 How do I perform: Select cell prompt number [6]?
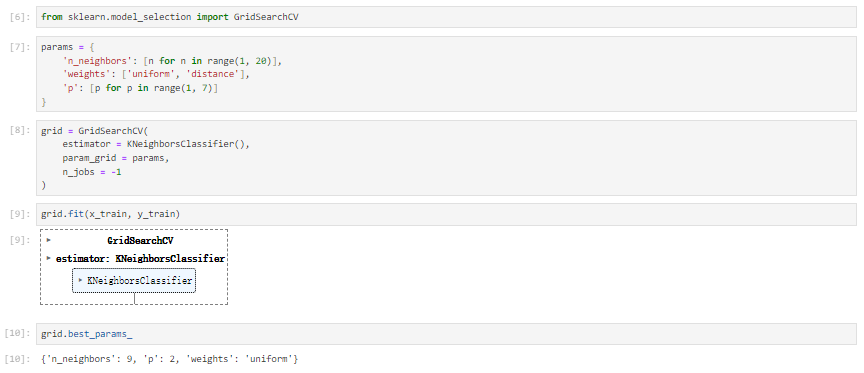20,17
